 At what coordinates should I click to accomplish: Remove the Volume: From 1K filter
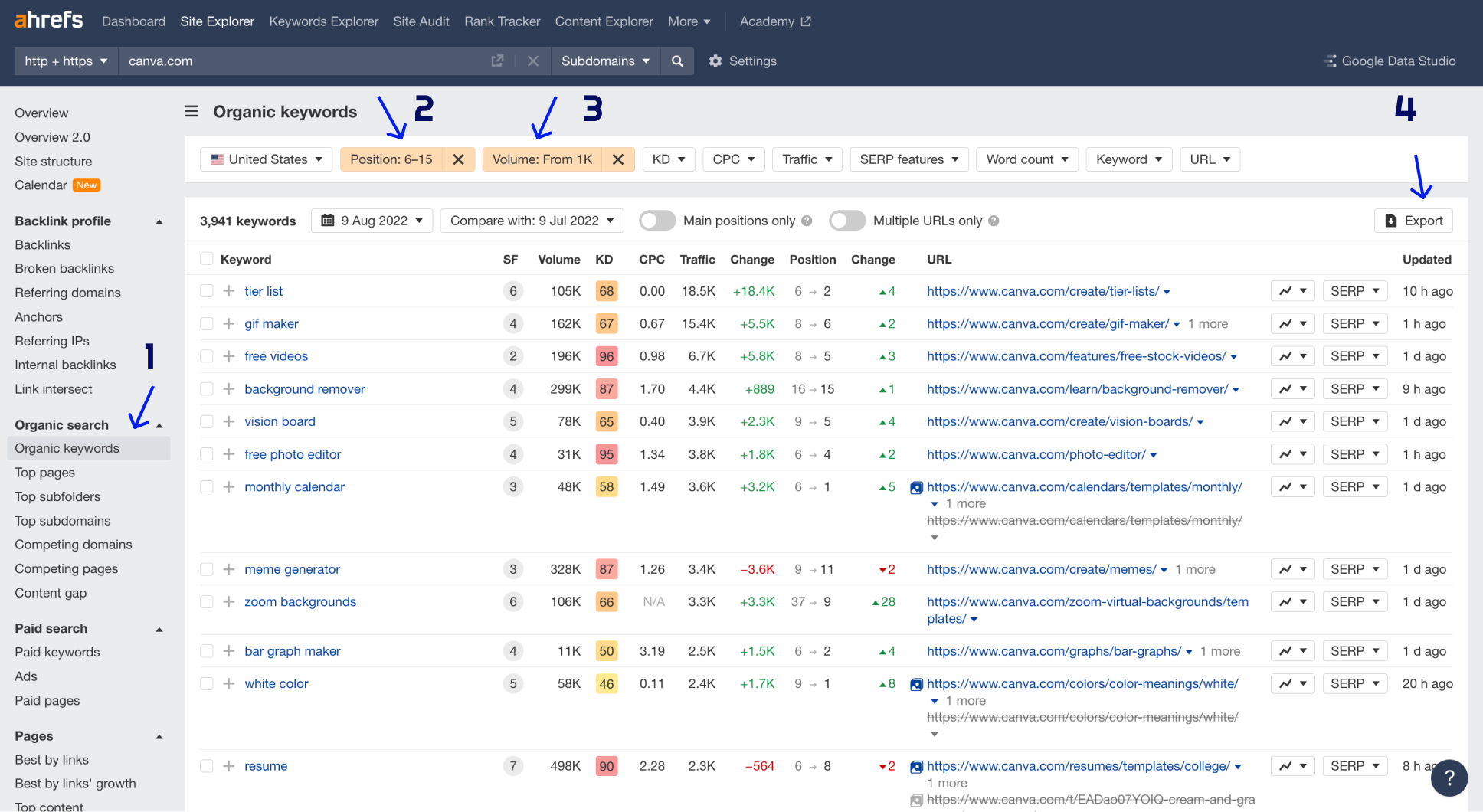tap(618, 159)
